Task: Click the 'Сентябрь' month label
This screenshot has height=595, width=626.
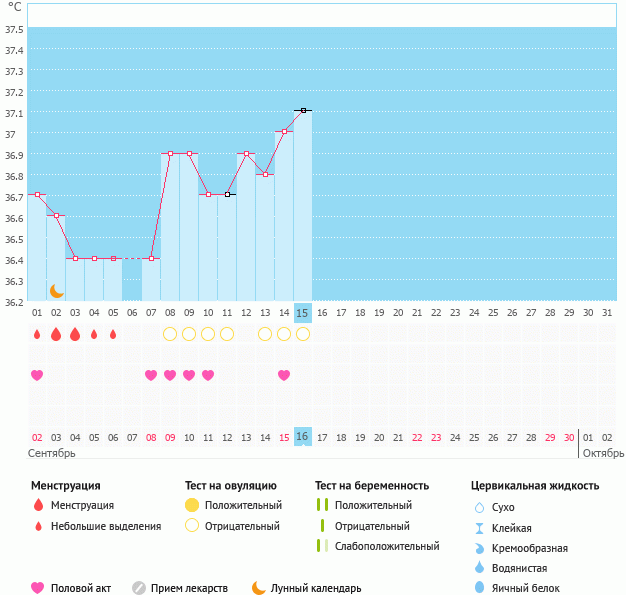Action: click(x=51, y=453)
